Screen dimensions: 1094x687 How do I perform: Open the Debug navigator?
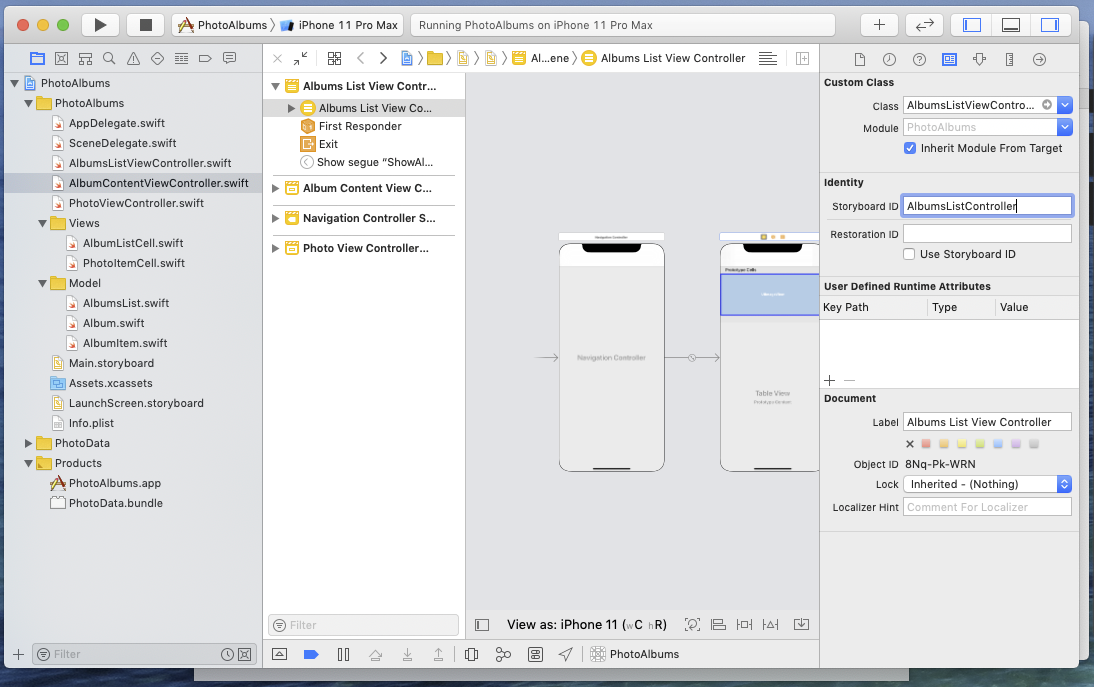[181, 59]
